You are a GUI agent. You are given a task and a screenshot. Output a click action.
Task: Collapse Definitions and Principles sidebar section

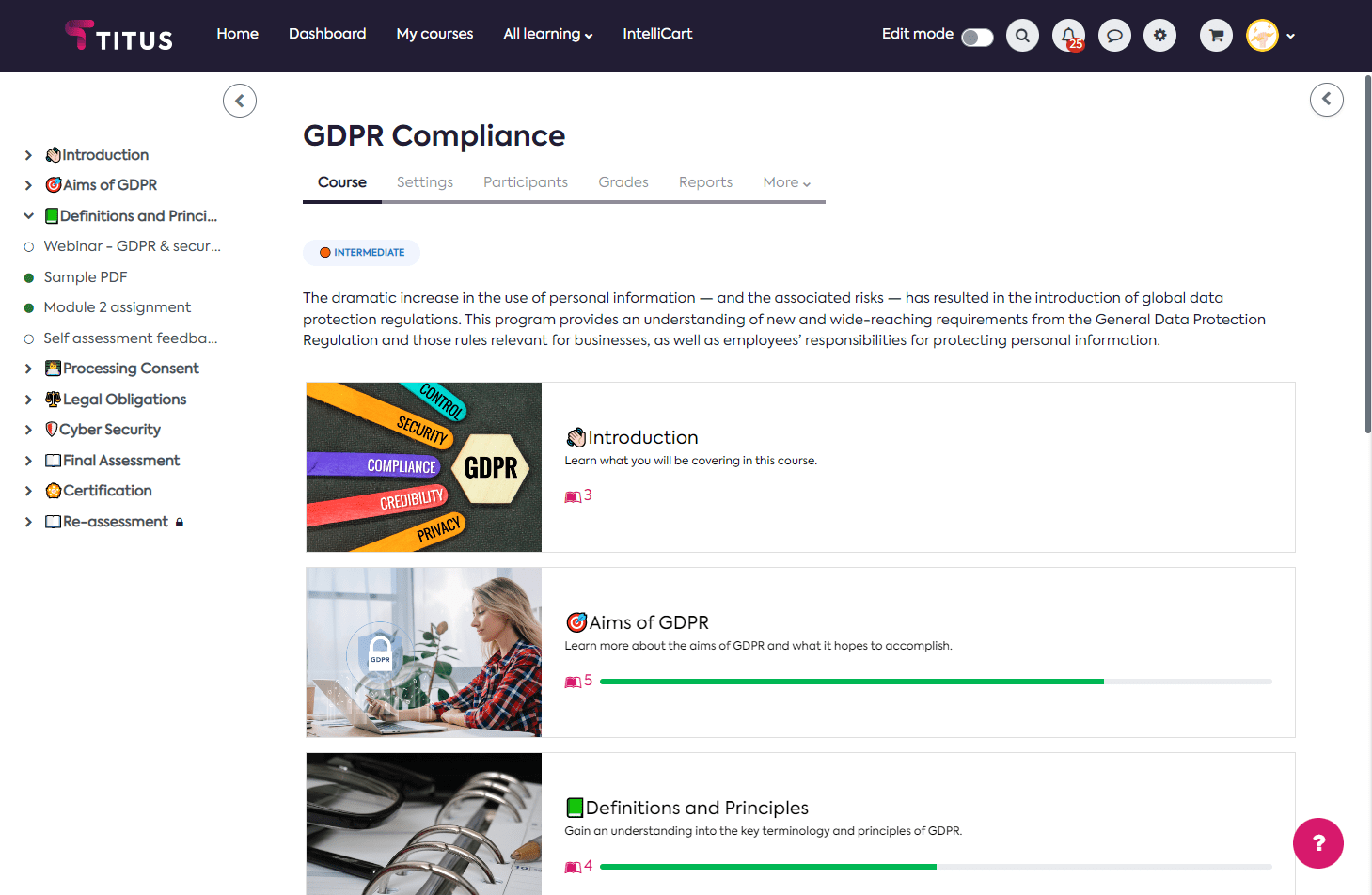point(28,216)
